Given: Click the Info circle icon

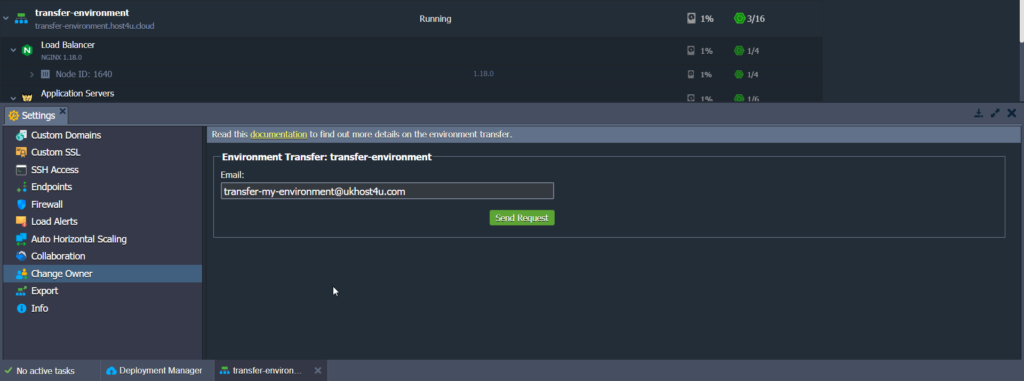Looking at the screenshot, I should click(x=22, y=308).
